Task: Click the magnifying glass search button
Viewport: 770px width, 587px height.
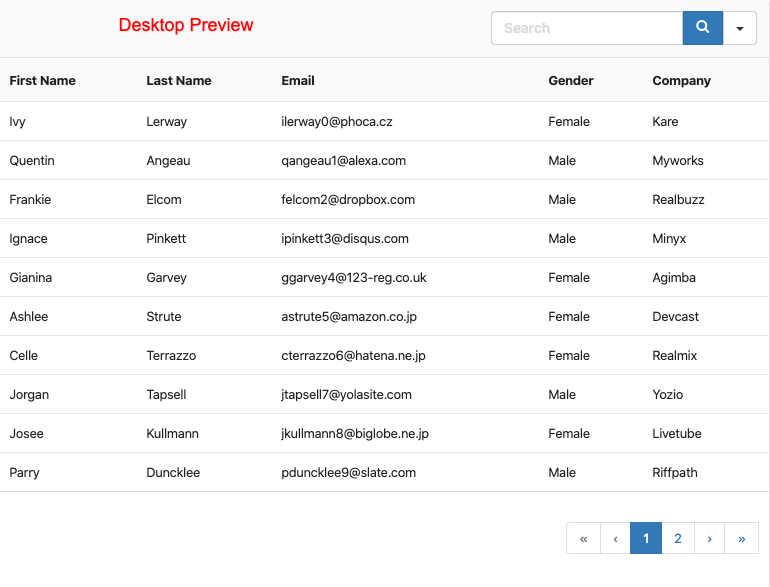Action: [702, 28]
